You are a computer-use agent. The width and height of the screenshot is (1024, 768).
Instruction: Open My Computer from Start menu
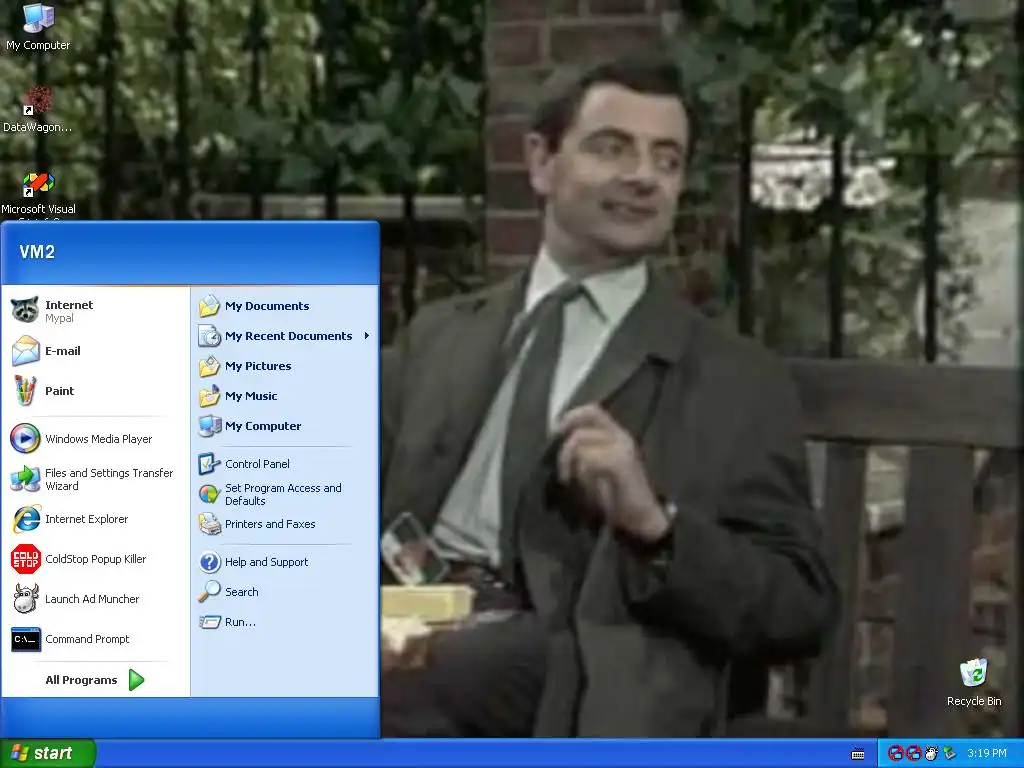click(285, 426)
